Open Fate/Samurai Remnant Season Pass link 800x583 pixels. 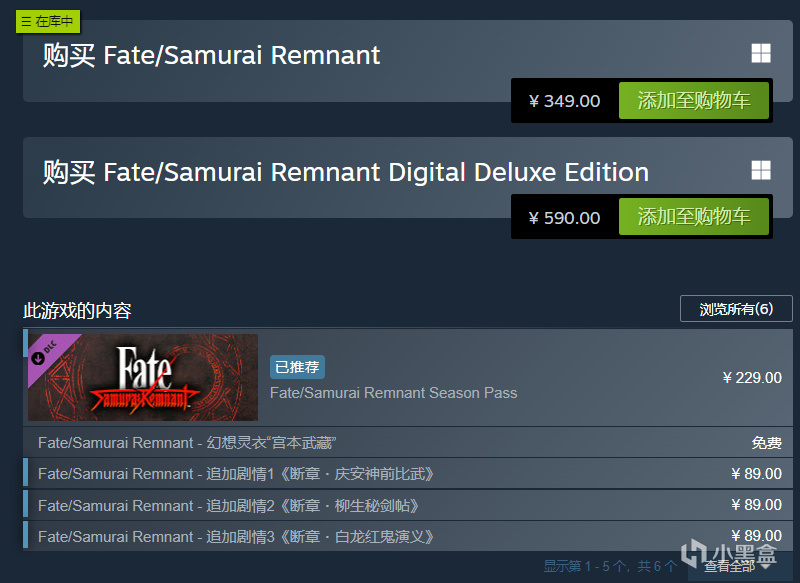click(x=393, y=393)
